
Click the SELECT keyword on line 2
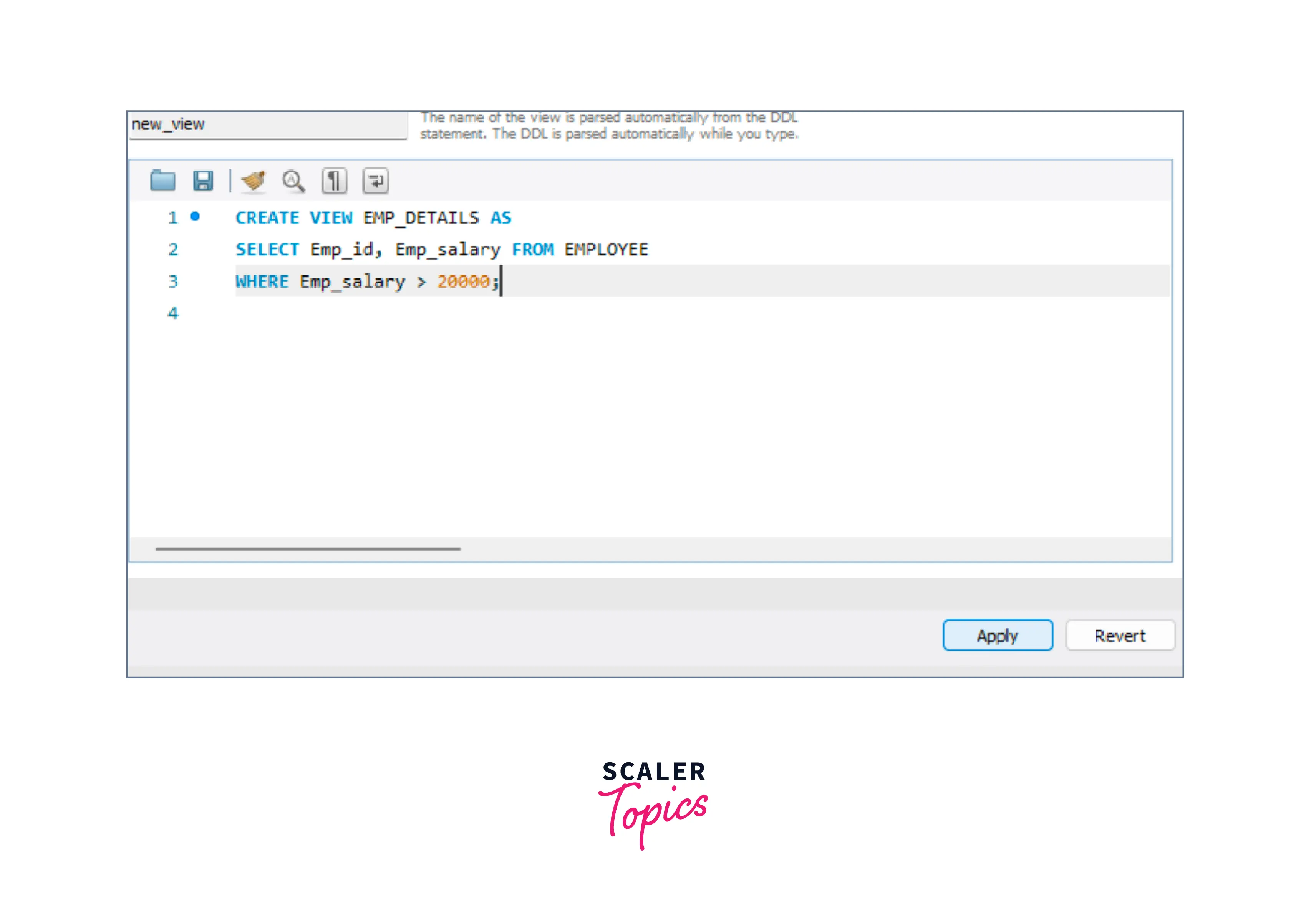pyautogui.click(x=267, y=250)
